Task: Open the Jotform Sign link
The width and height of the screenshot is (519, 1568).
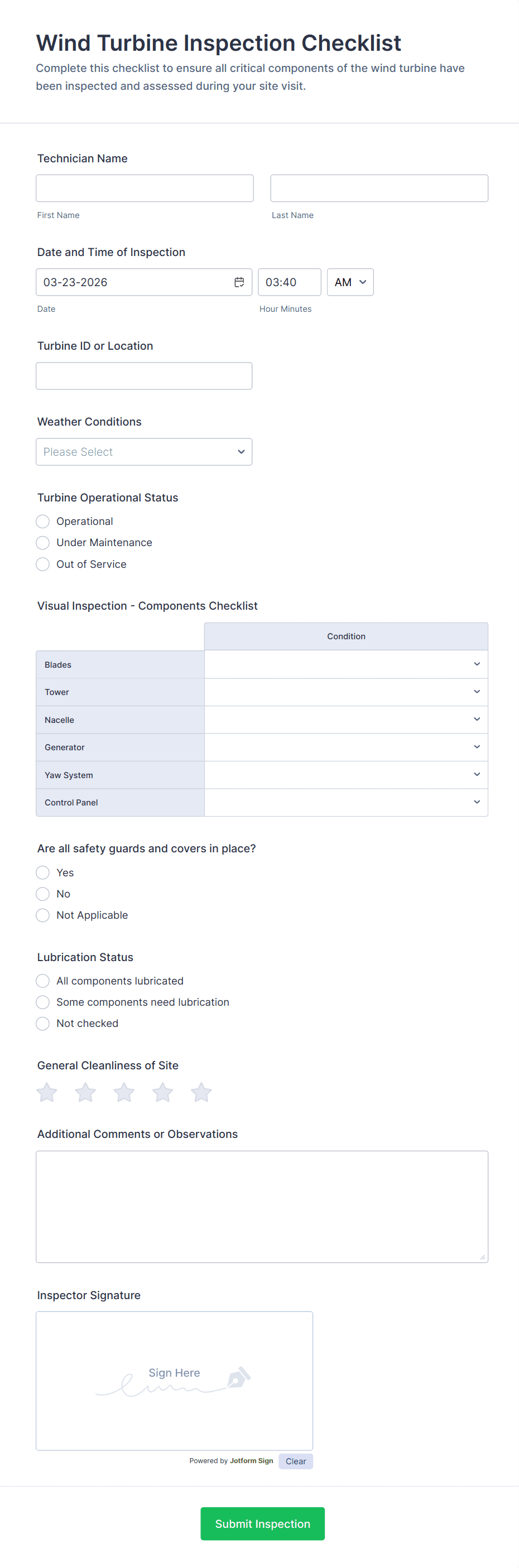Action: (x=251, y=1460)
